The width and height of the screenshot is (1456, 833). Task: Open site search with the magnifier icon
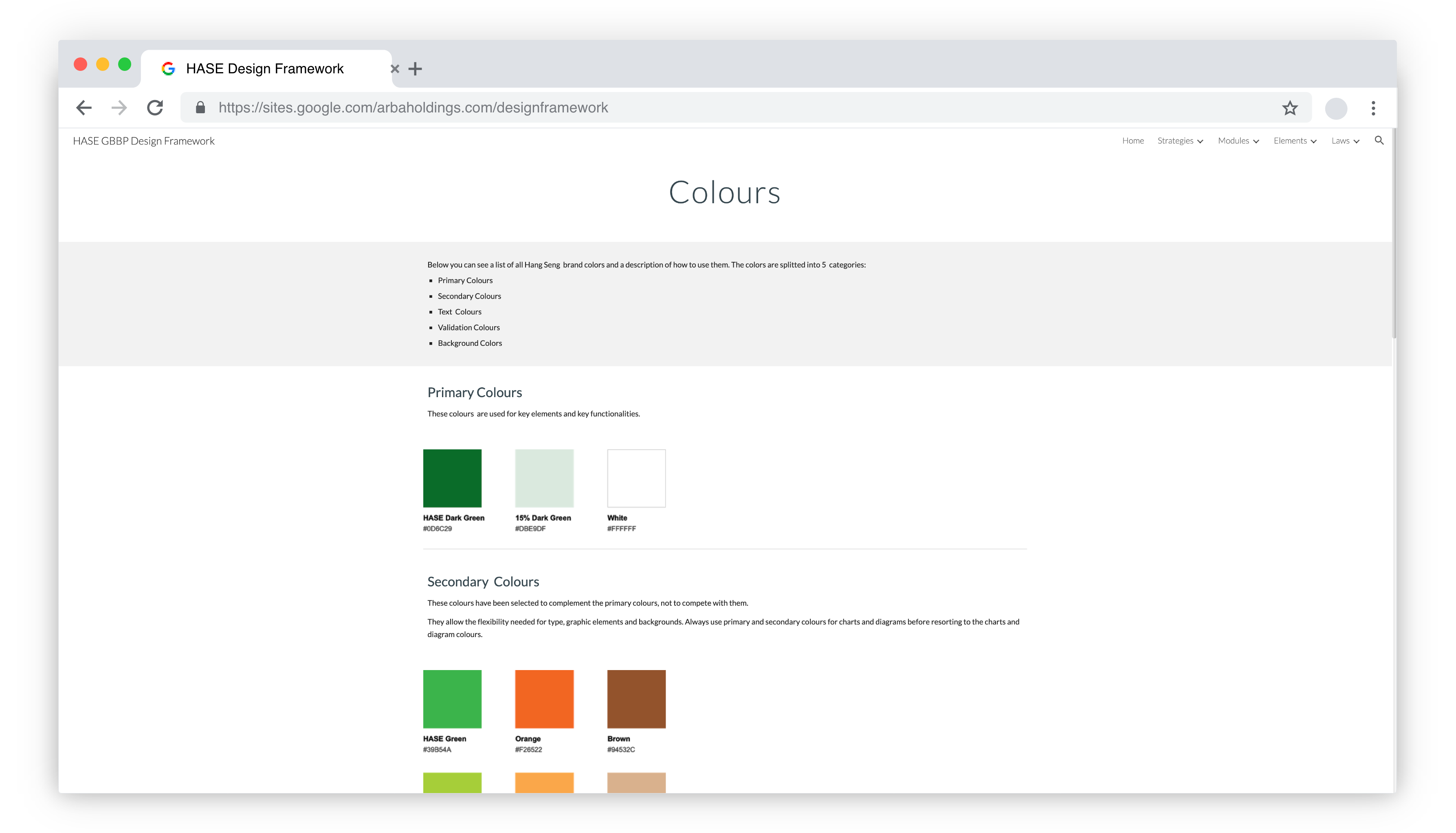click(1379, 141)
